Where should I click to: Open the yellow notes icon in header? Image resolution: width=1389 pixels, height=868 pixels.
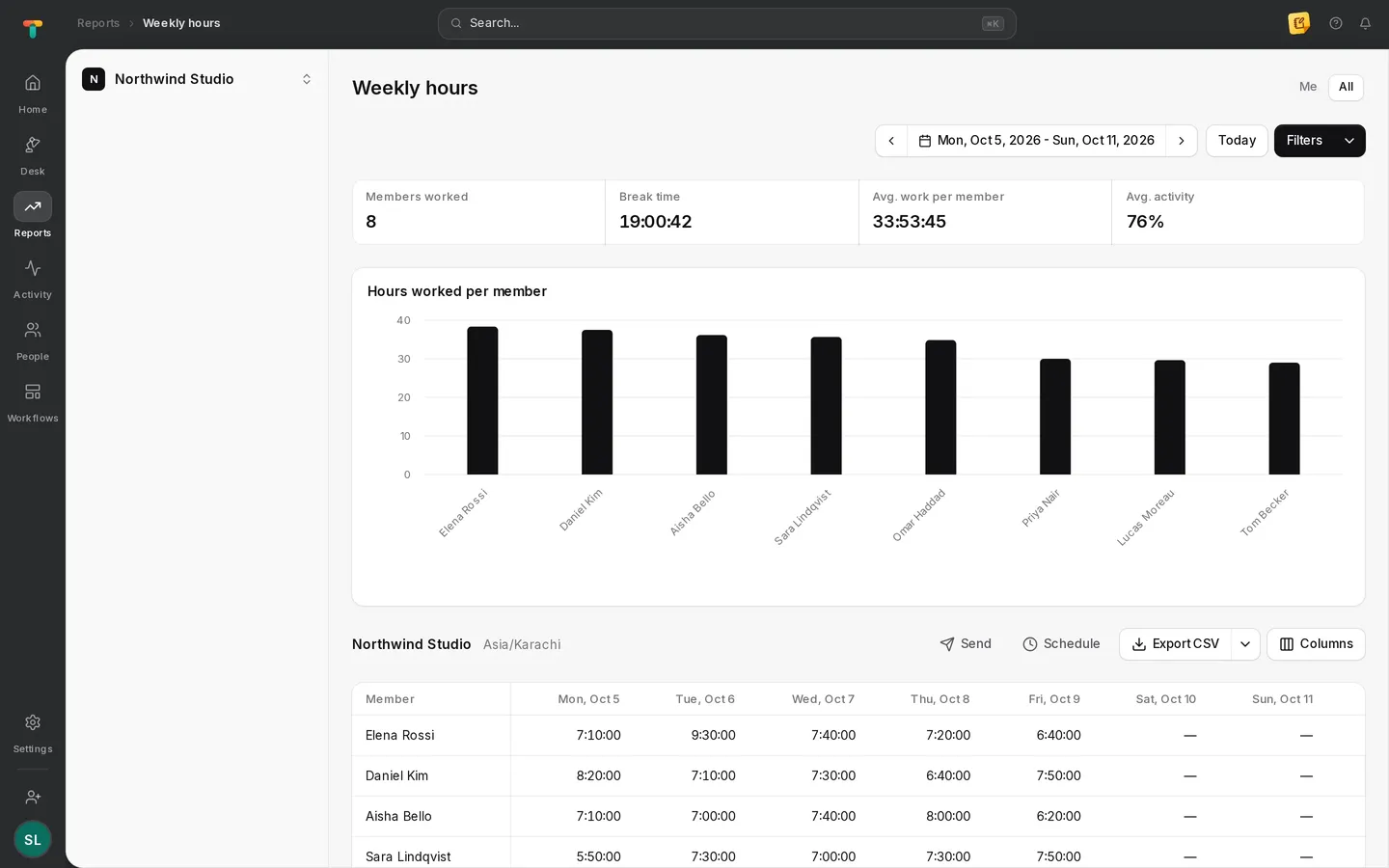[1299, 23]
